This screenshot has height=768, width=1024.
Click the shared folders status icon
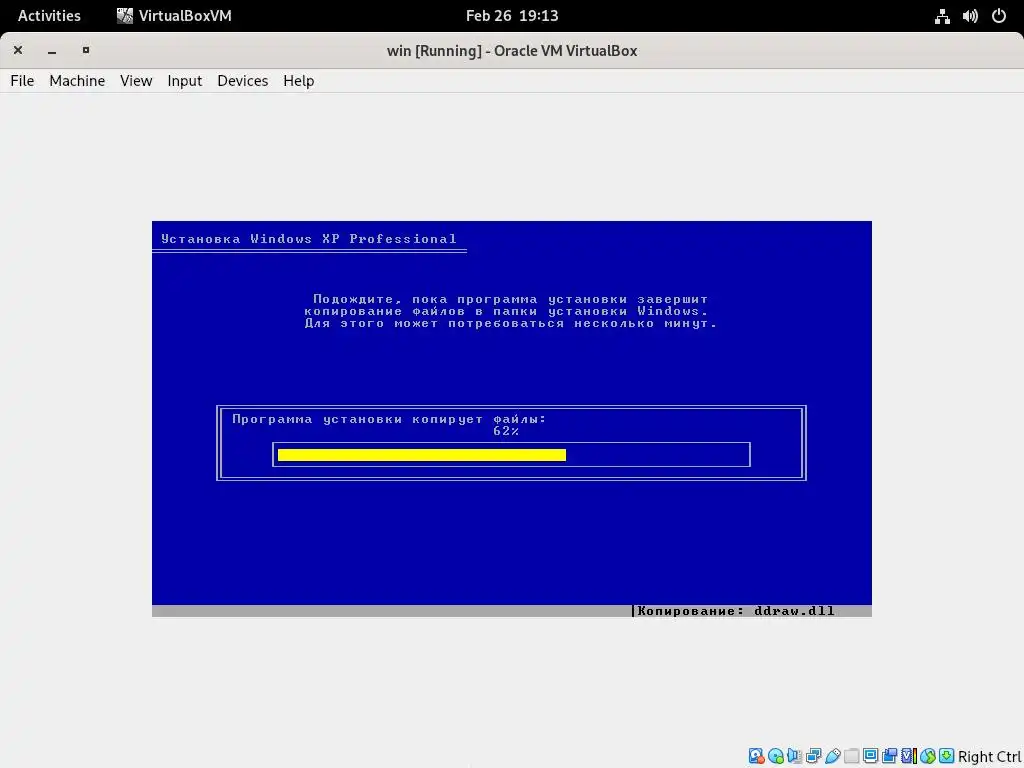pos(852,756)
